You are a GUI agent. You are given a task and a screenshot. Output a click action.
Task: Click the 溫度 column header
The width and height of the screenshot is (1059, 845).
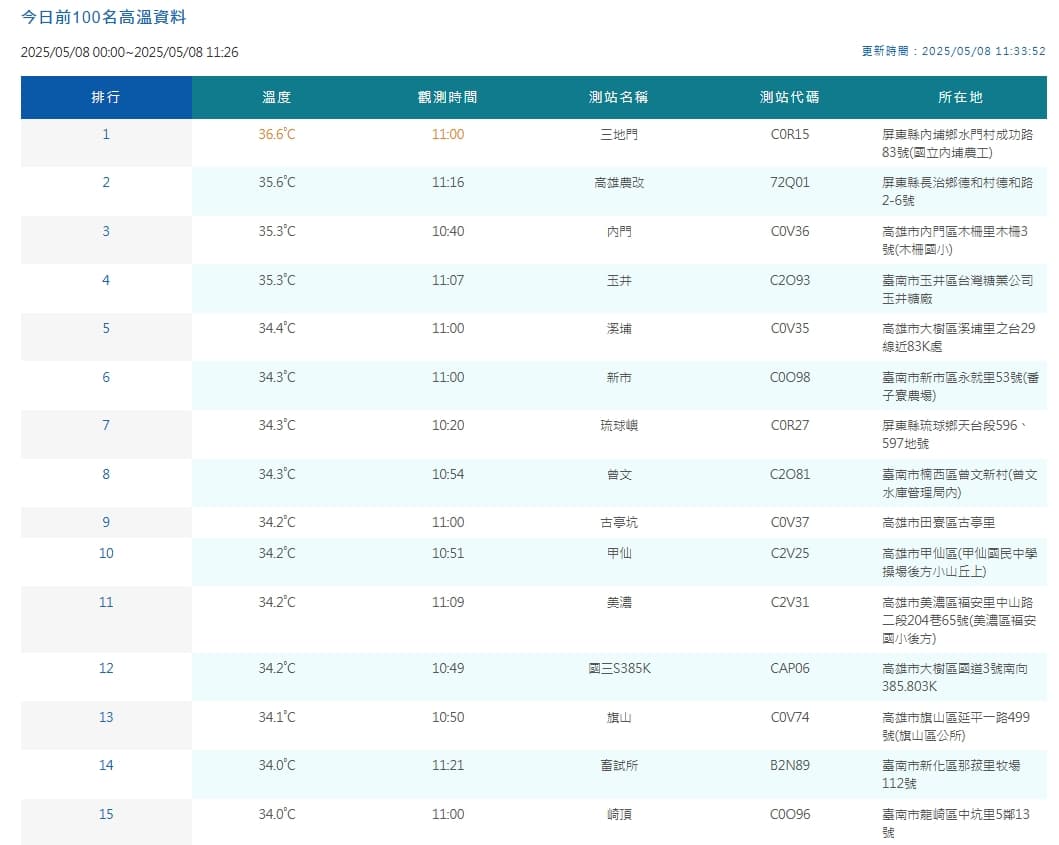point(277,97)
